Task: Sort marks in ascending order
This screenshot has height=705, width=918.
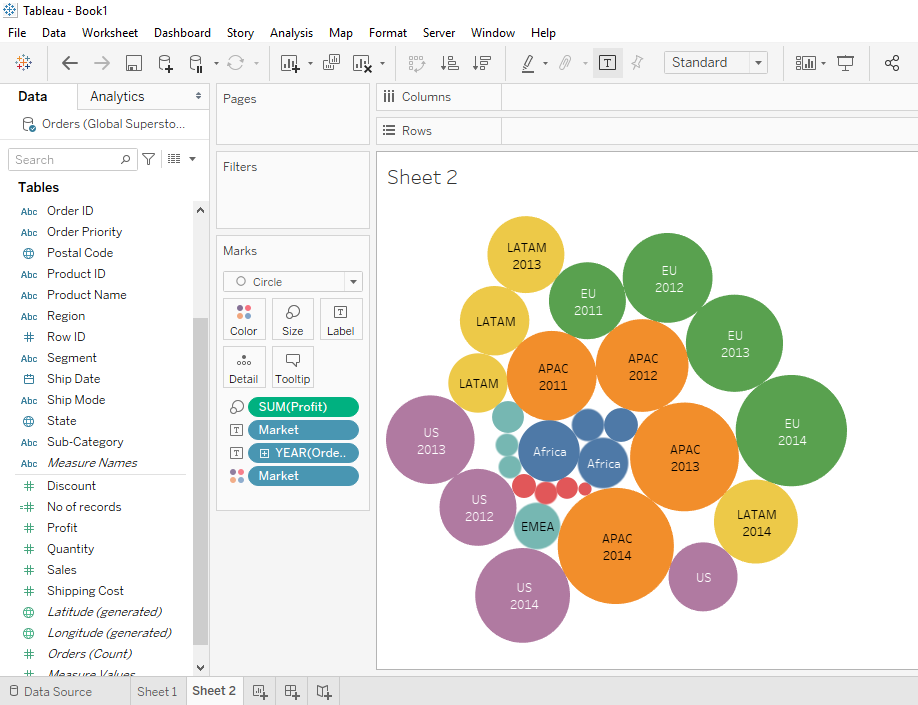Action: [450, 63]
